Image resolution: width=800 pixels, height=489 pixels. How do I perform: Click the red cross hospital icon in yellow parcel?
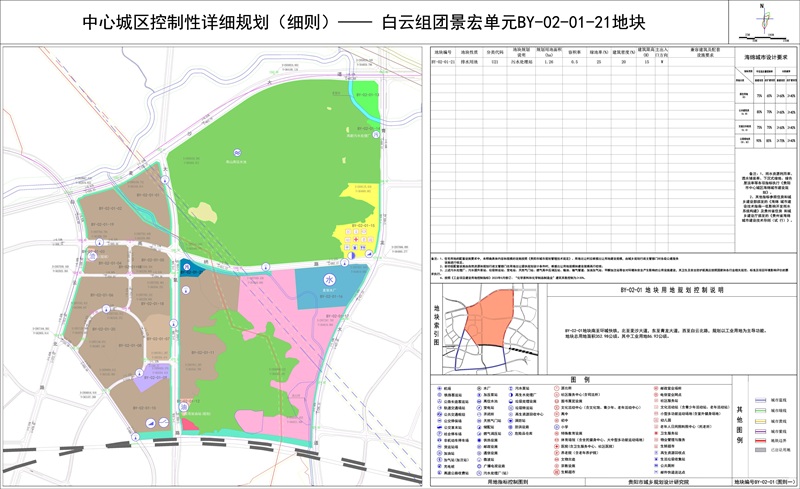pos(356,239)
